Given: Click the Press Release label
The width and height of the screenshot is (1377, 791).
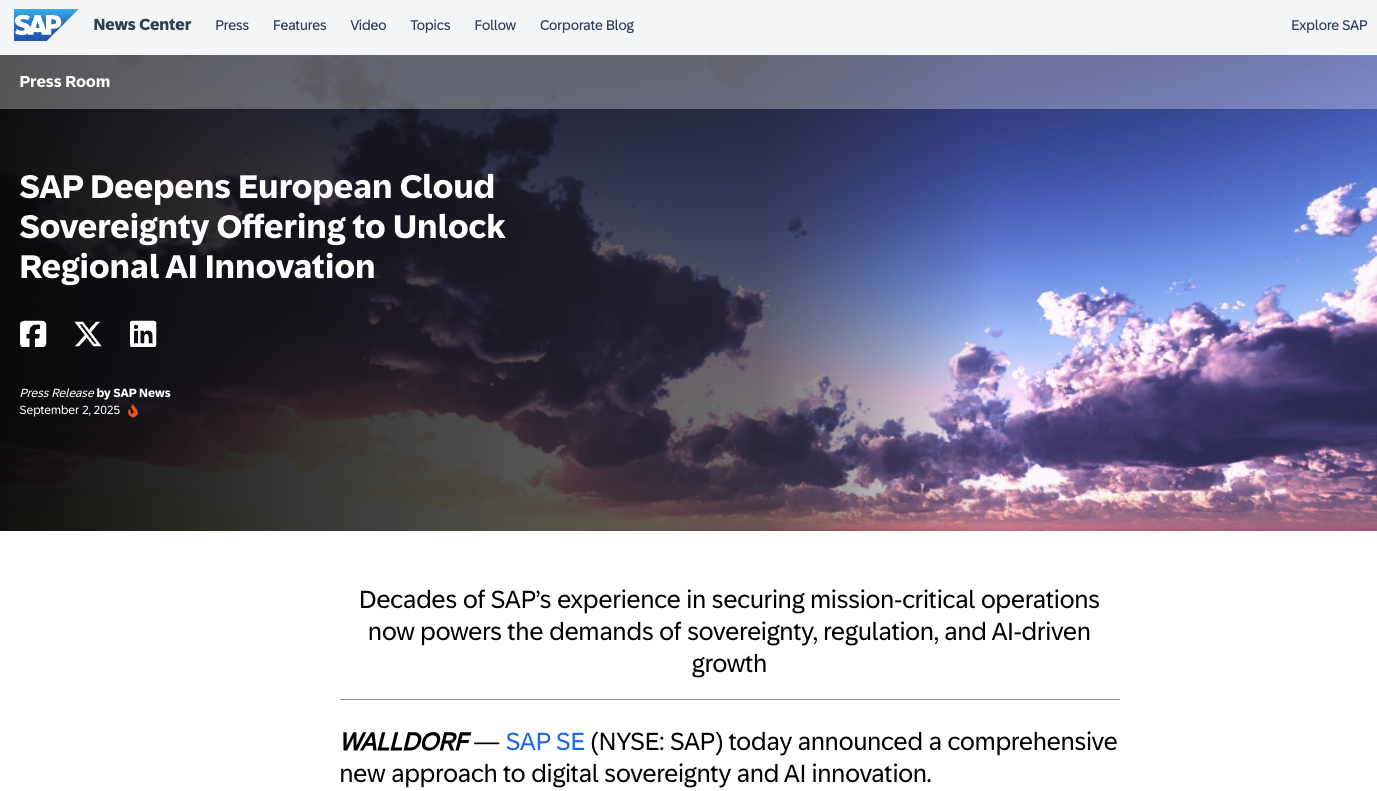Looking at the screenshot, I should click(57, 393).
